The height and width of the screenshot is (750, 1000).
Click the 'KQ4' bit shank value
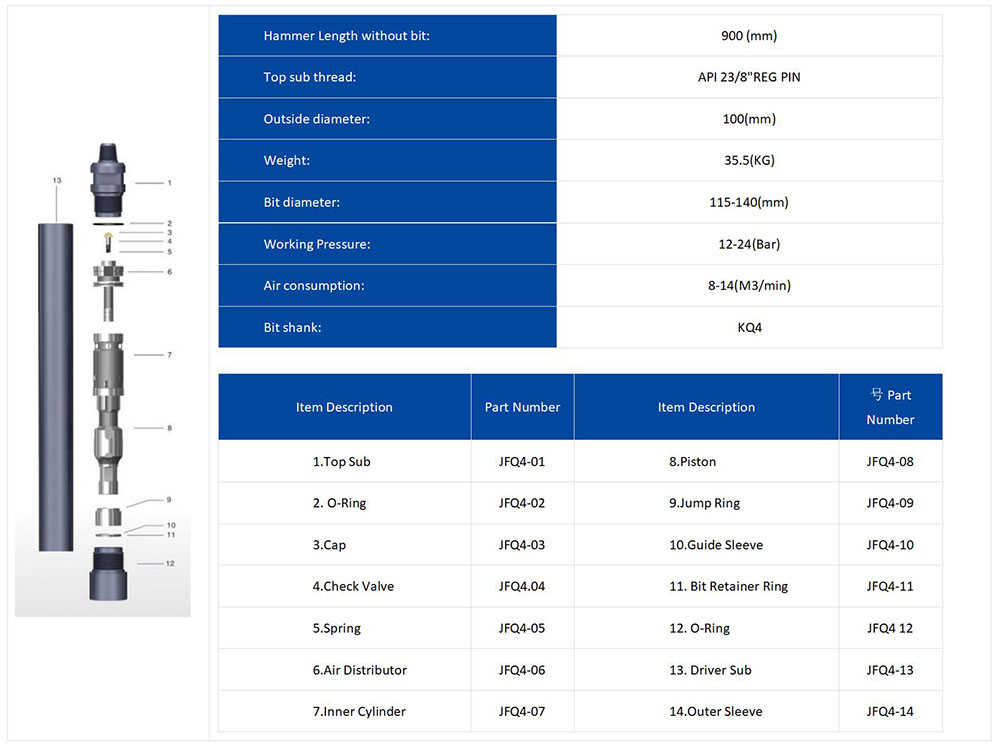pyautogui.click(x=748, y=327)
